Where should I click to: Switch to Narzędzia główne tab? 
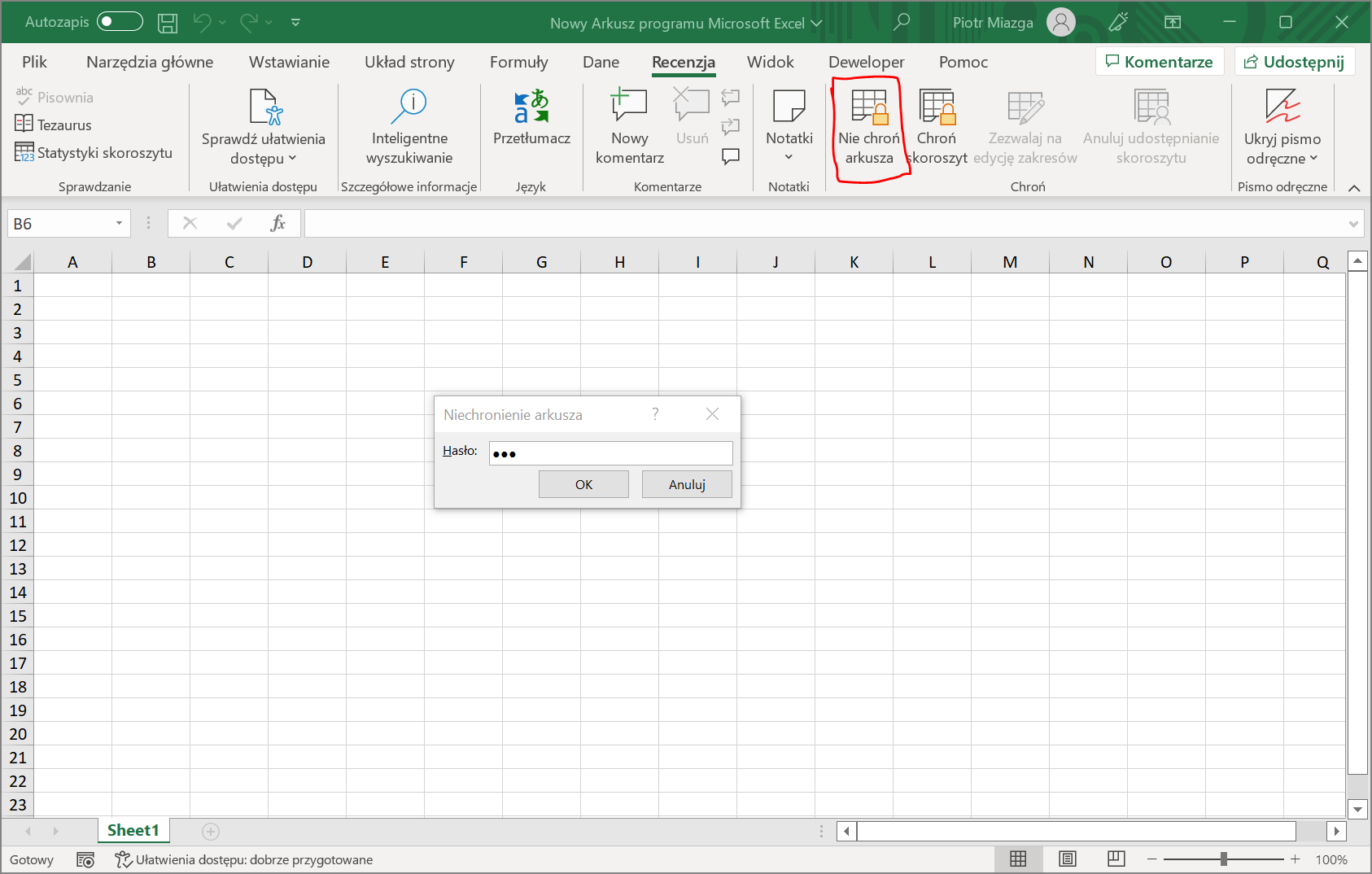(150, 62)
